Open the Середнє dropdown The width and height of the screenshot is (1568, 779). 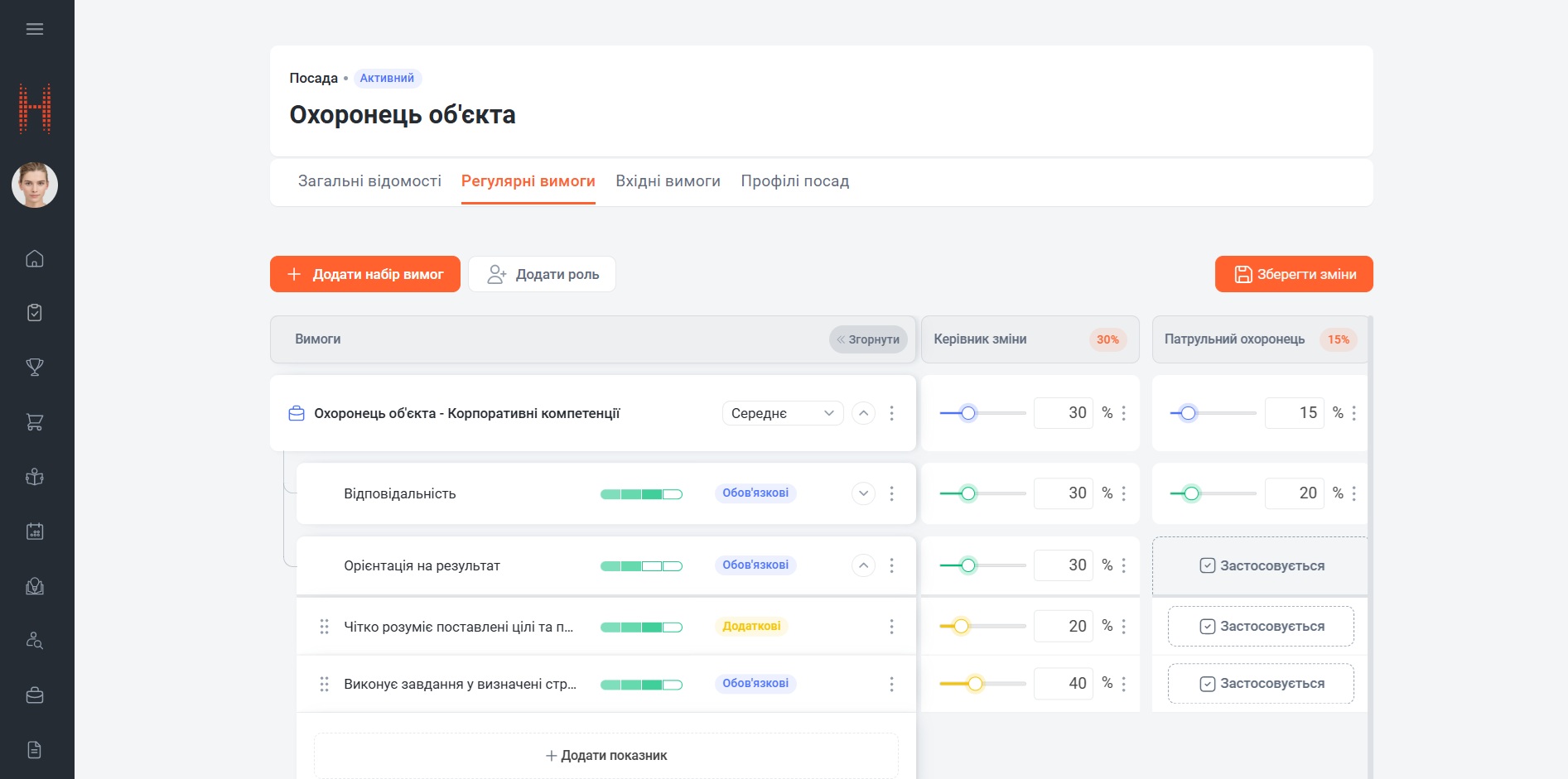[x=783, y=413]
